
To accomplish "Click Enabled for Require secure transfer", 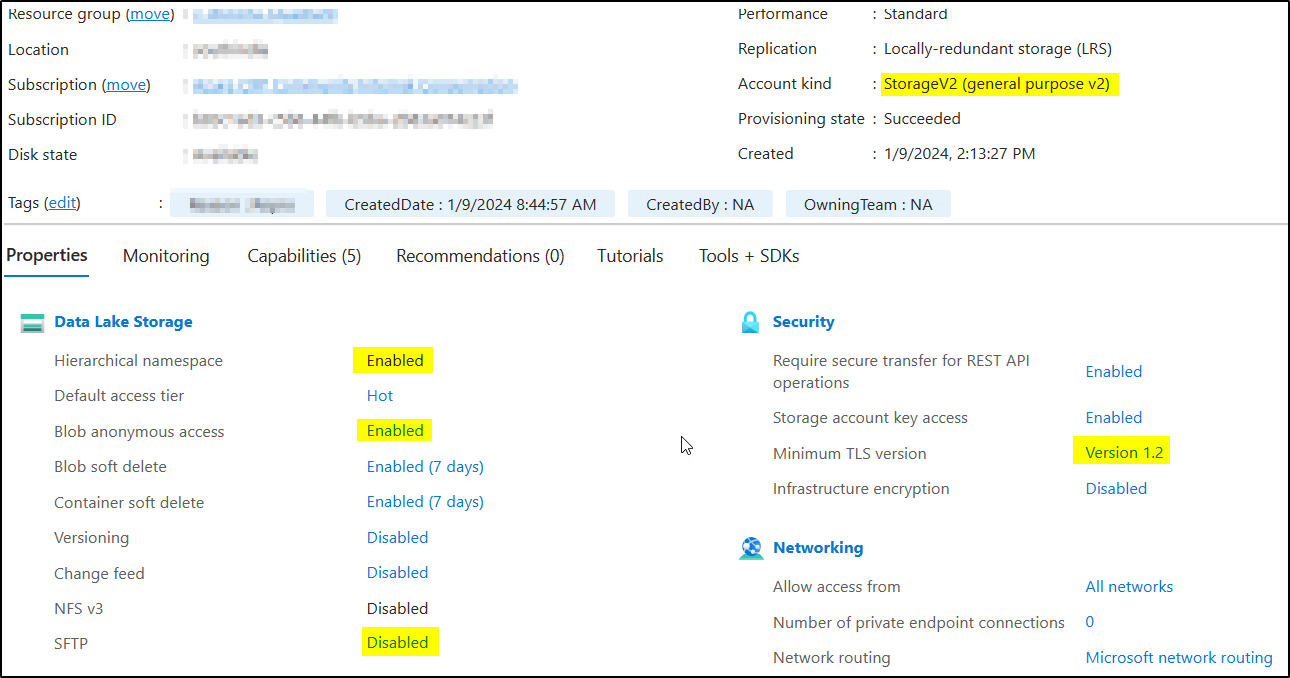I will [x=1114, y=371].
